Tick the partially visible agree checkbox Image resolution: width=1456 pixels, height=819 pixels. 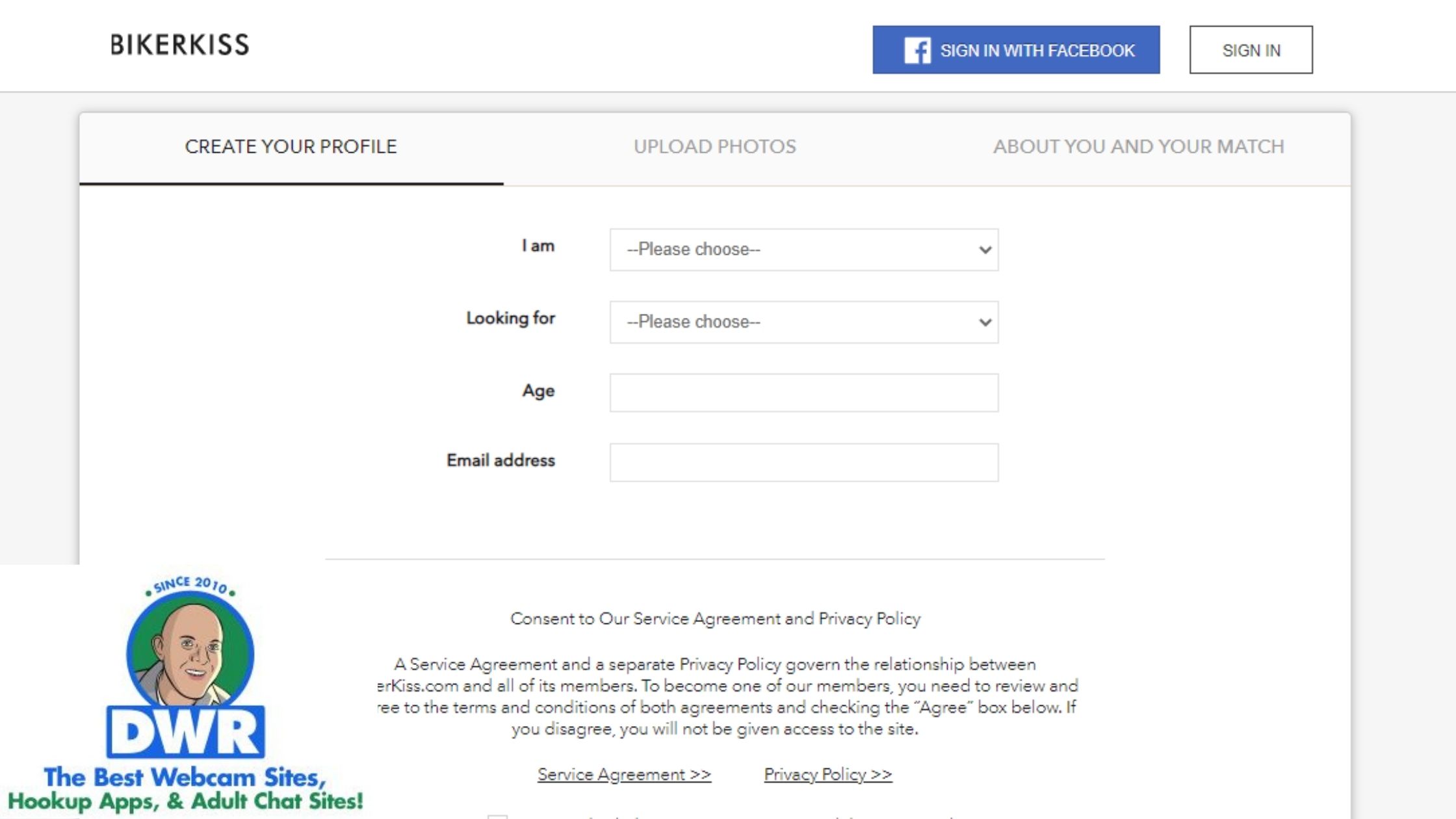497,816
